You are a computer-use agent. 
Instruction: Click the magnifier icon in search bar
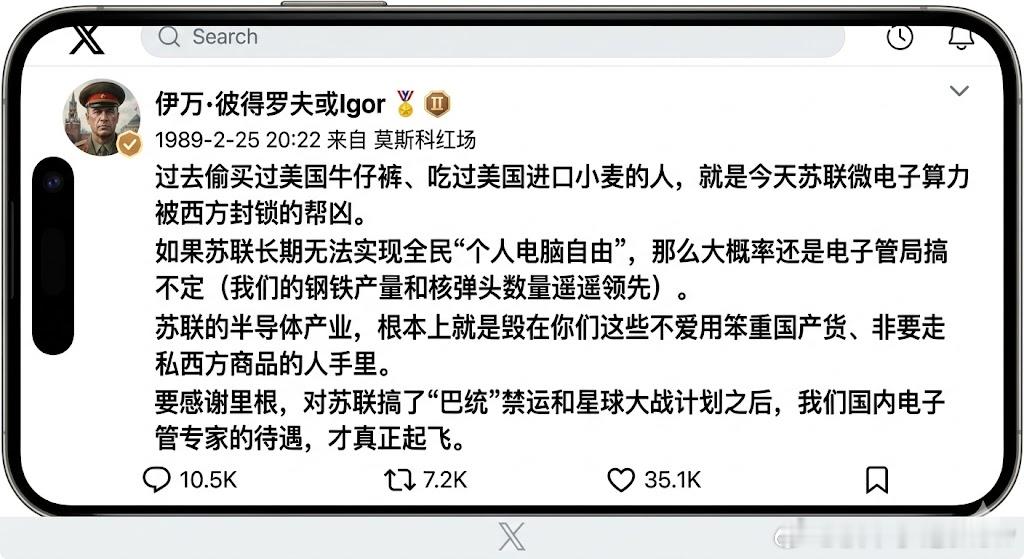coord(168,37)
